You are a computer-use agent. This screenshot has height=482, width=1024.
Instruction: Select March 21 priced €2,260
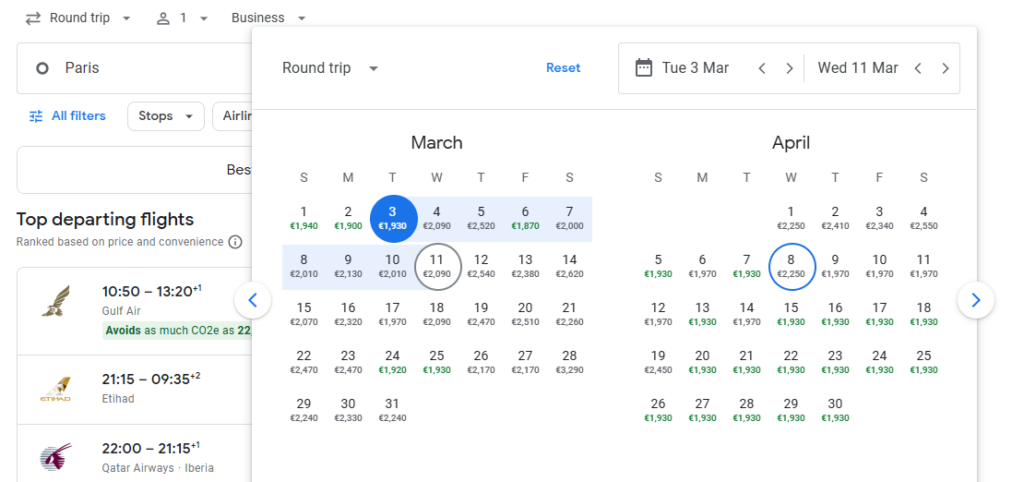(569, 314)
